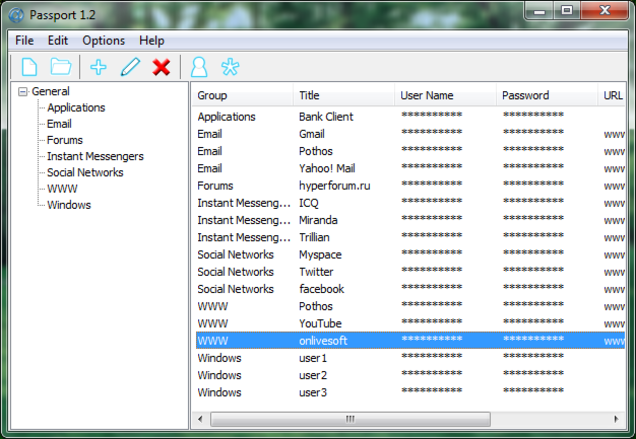Select Email group in tree
This screenshot has width=636, height=439.
tap(59, 124)
